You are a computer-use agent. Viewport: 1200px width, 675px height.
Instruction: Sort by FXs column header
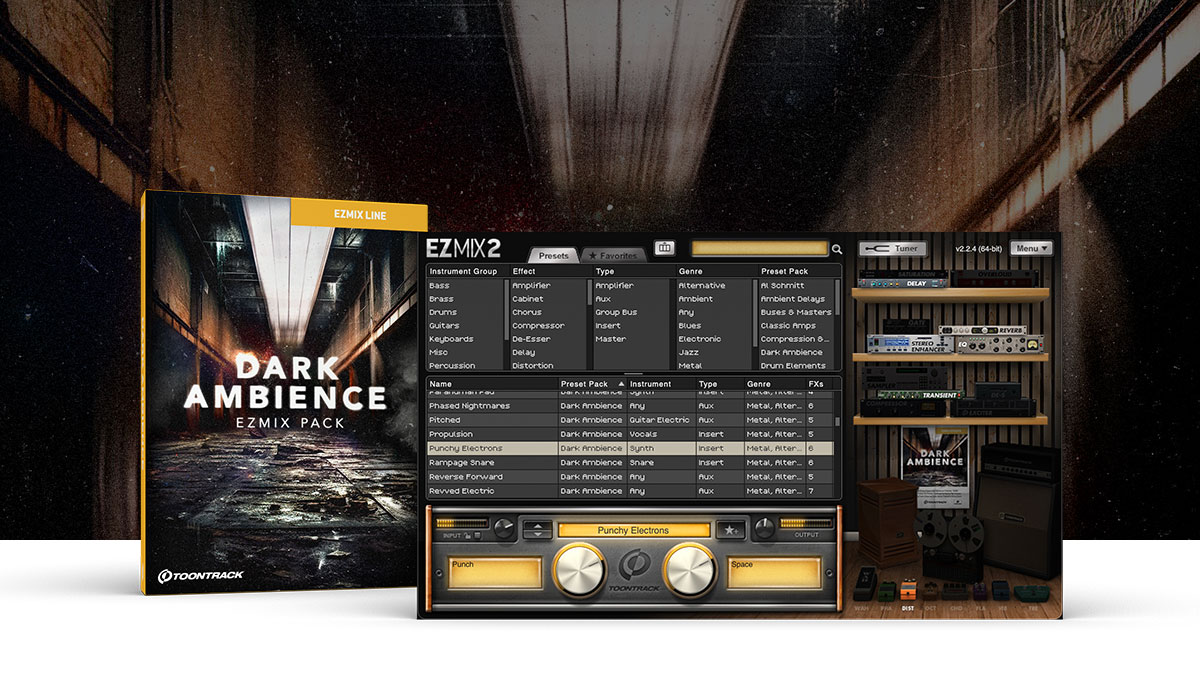822,384
